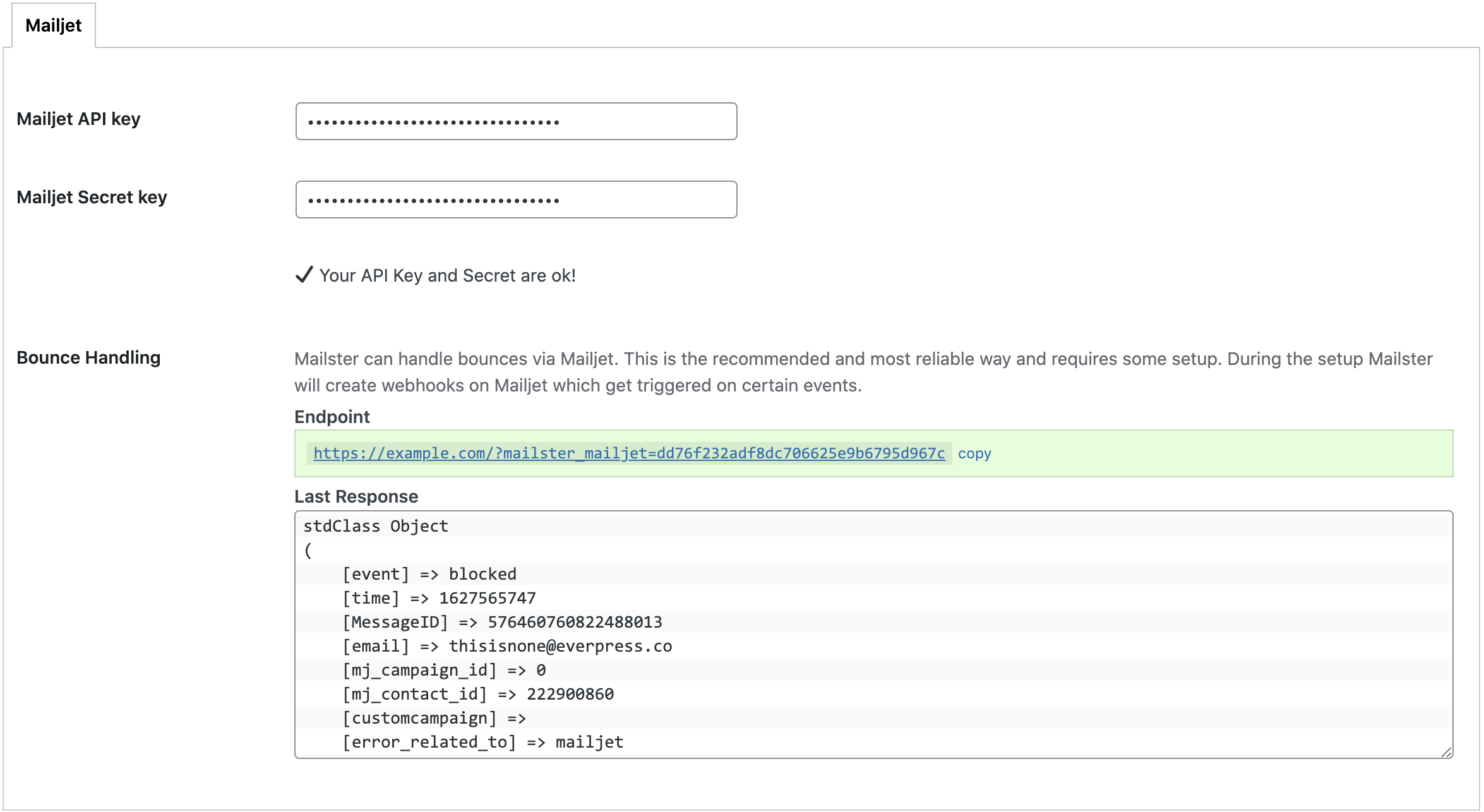Click the "[event] => blocked" line
The height and width of the screenshot is (812, 1484).
(x=429, y=574)
